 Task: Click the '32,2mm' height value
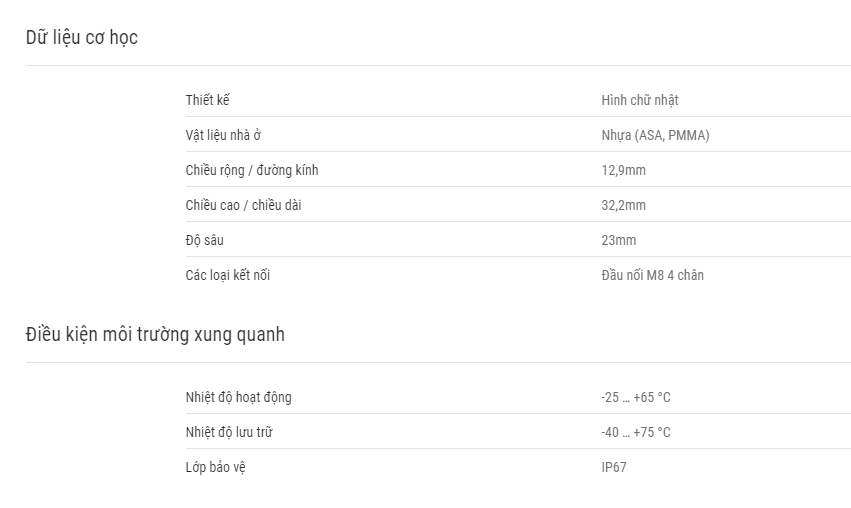pyautogui.click(x=624, y=205)
